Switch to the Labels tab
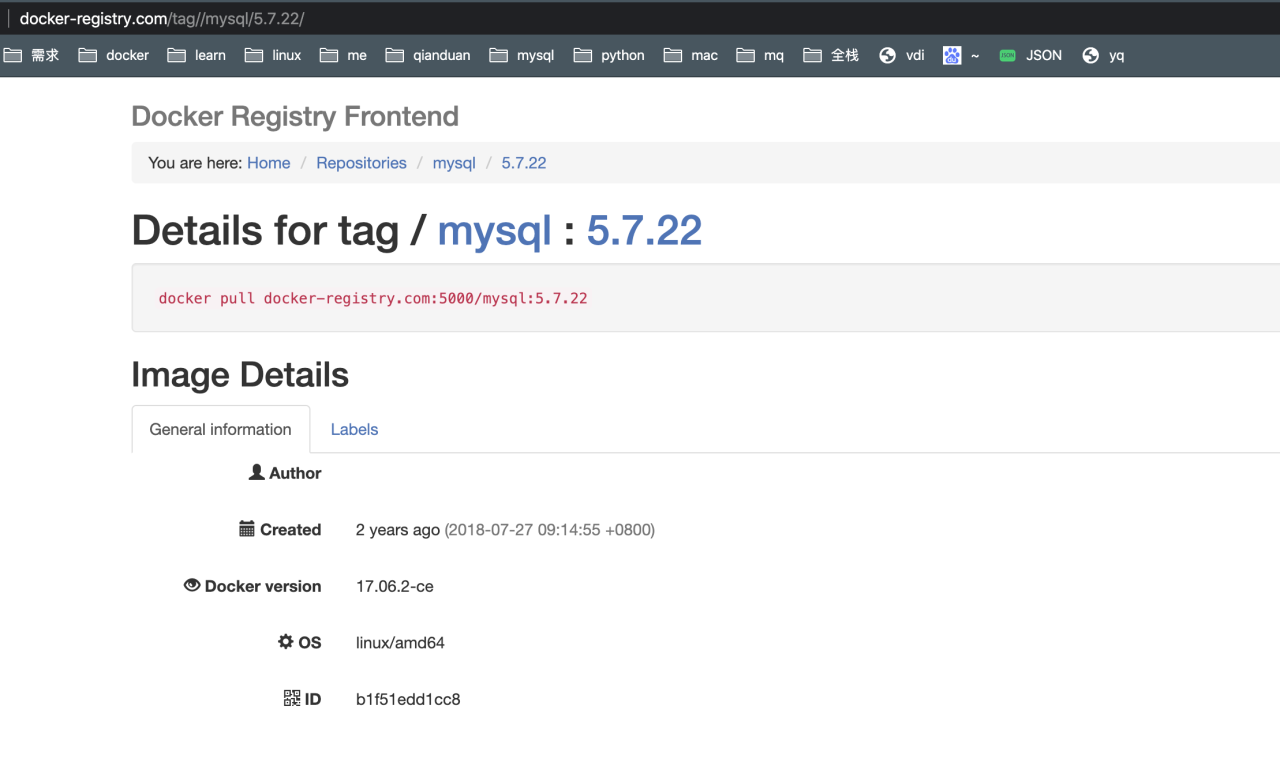The image size is (1280, 781). click(354, 429)
